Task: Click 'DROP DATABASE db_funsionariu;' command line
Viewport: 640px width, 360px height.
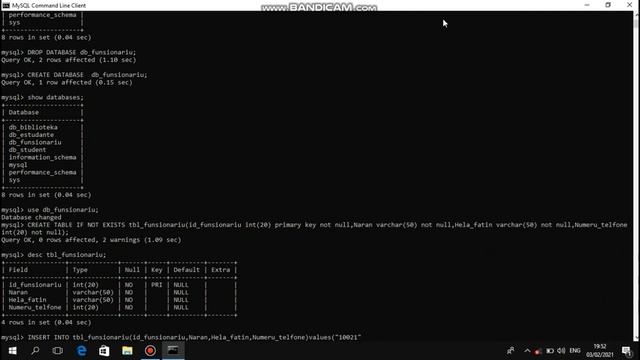Action: (x=69, y=52)
